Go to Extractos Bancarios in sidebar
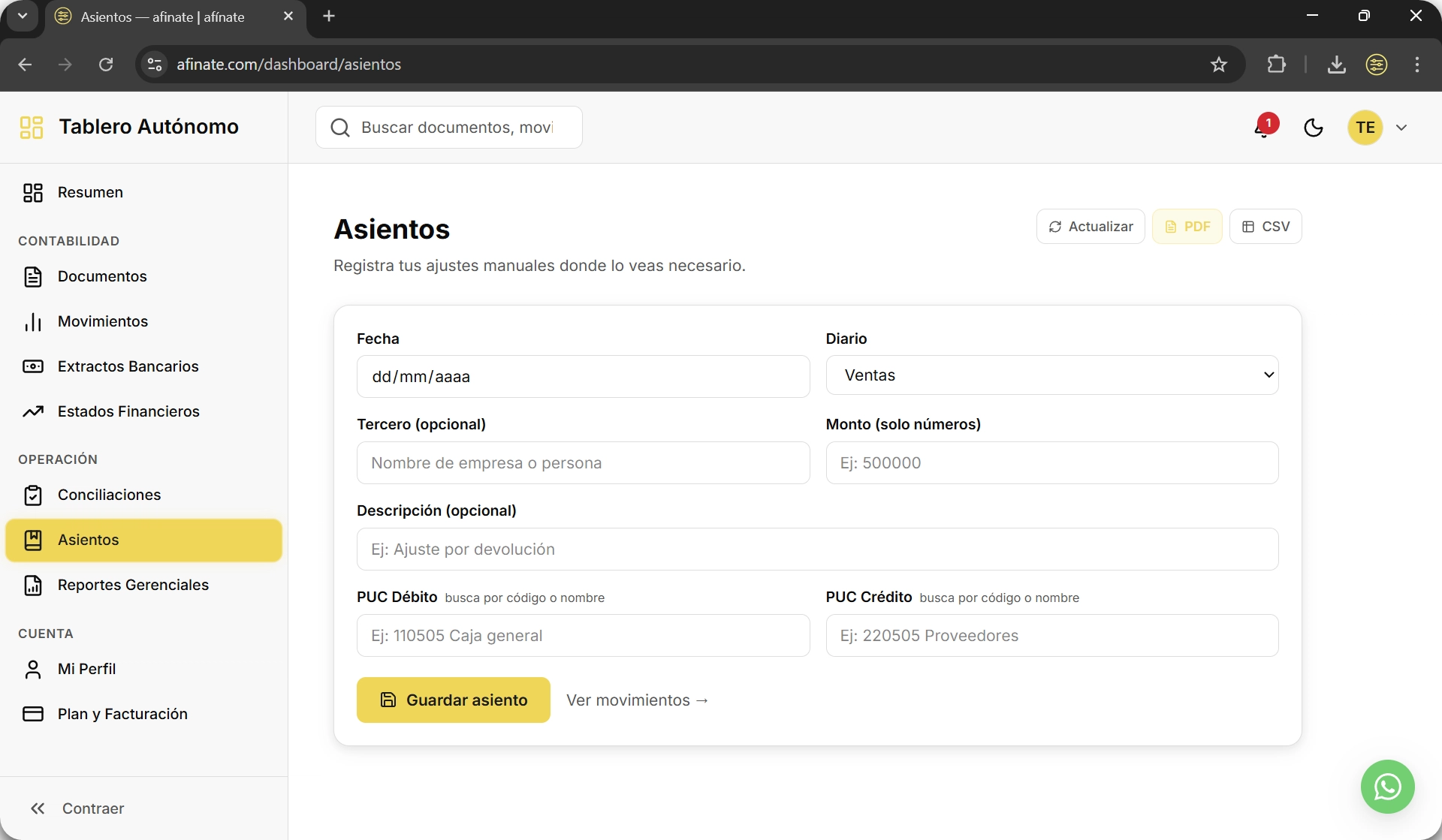 [x=128, y=366]
